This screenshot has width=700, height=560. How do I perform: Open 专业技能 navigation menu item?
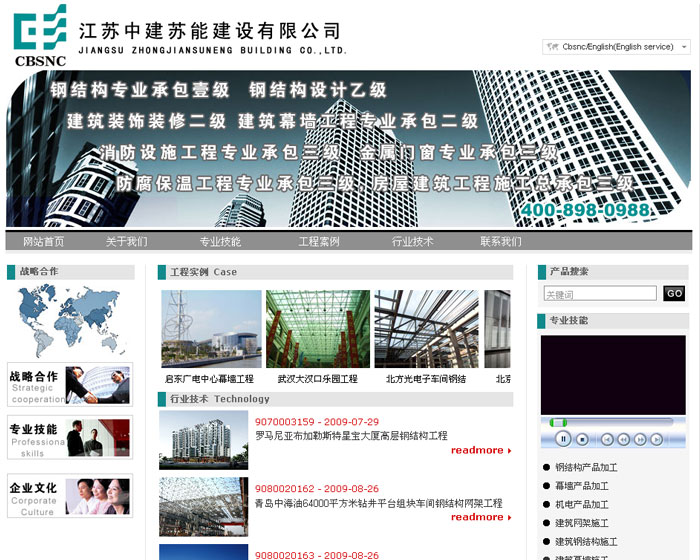220,242
